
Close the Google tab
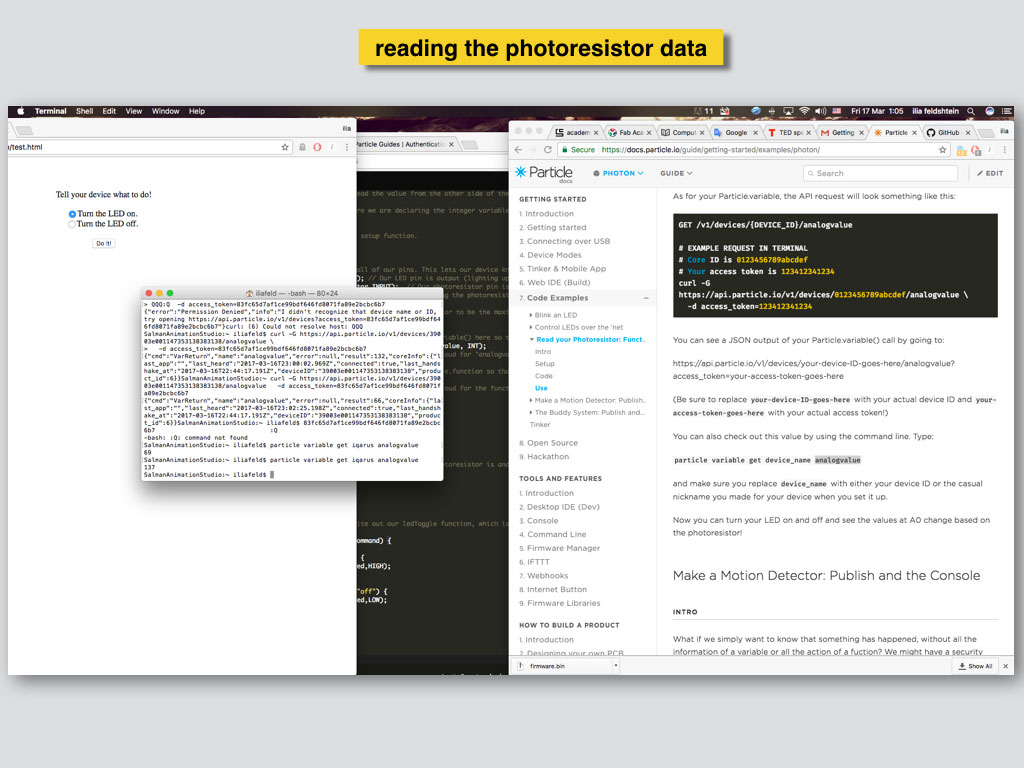point(756,133)
